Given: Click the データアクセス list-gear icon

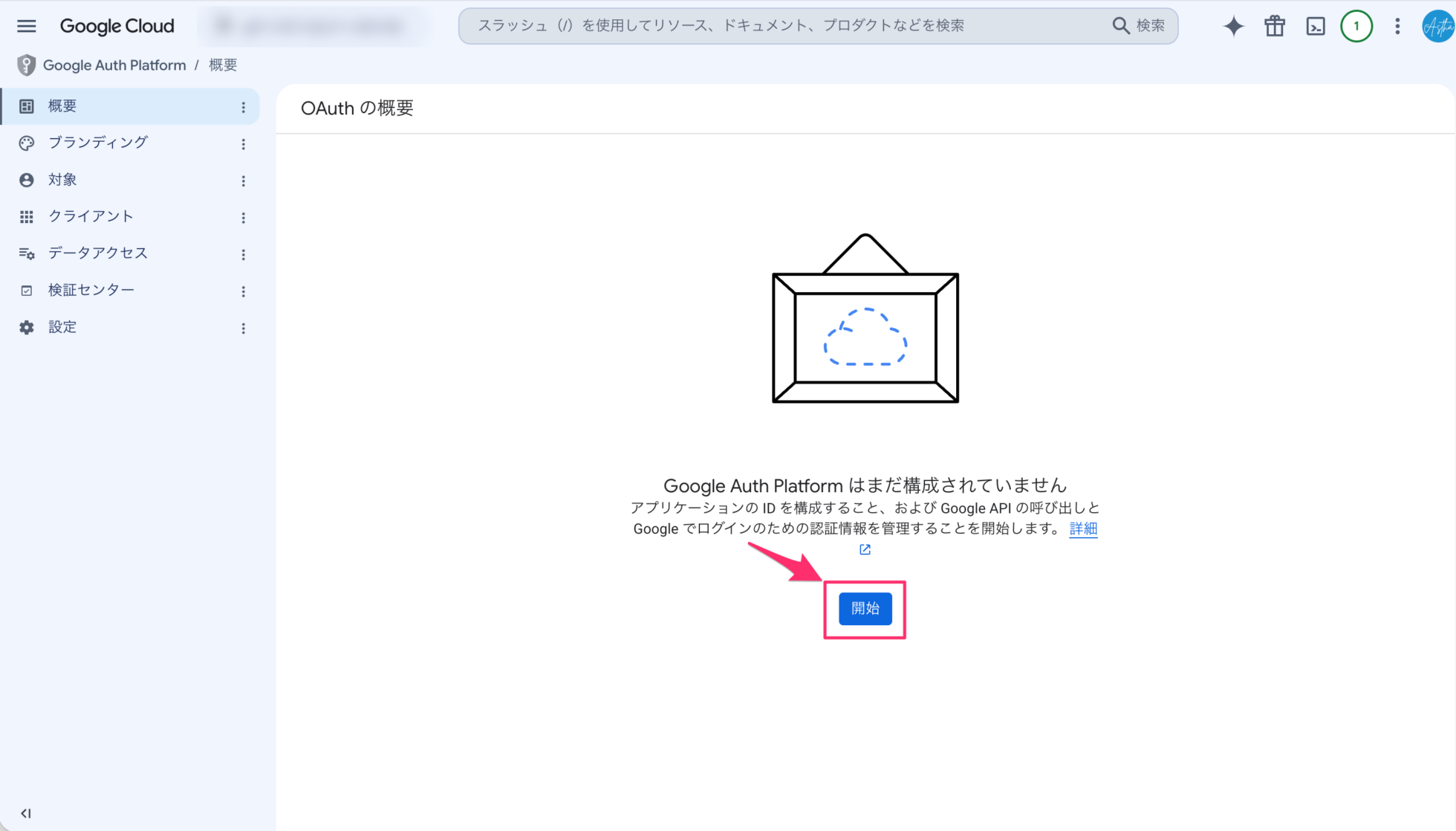Looking at the screenshot, I should click(27, 253).
